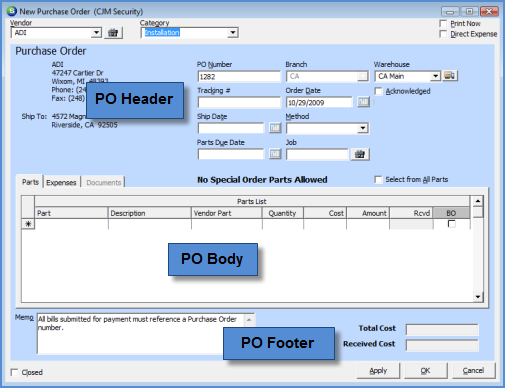Click the BO column header

pyautogui.click(x=451, y=213)
